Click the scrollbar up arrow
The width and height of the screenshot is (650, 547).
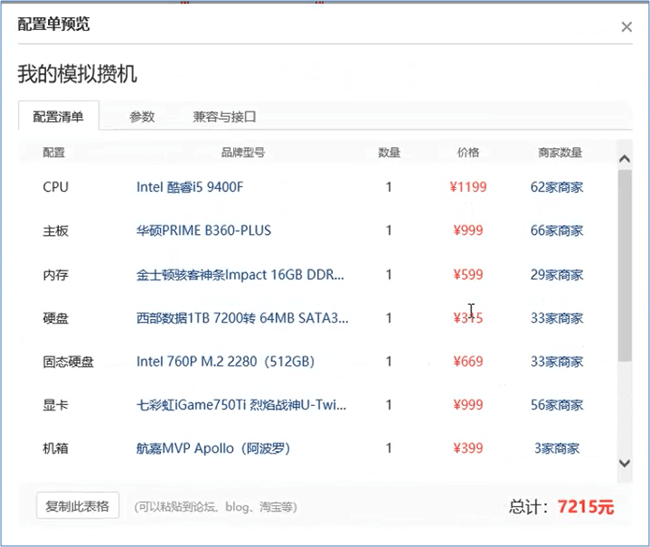click(624, 158)
